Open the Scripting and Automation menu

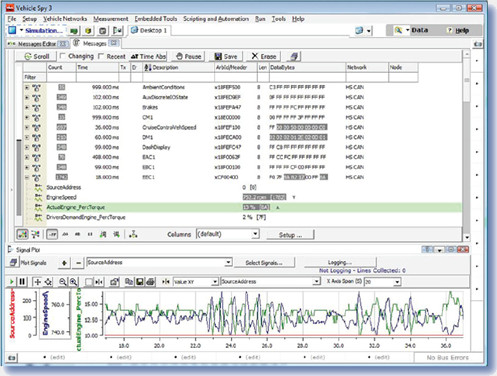coord(216,19)
